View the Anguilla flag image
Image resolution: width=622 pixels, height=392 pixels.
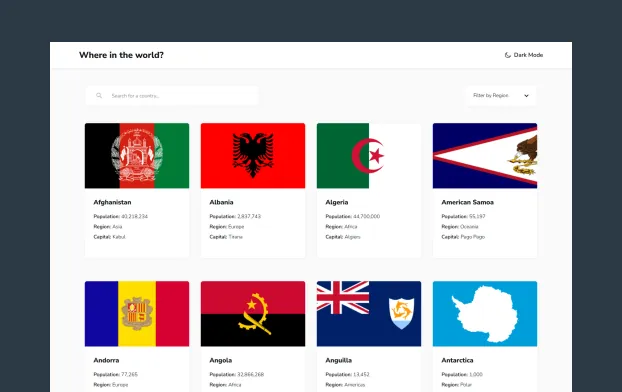(369, 314)
